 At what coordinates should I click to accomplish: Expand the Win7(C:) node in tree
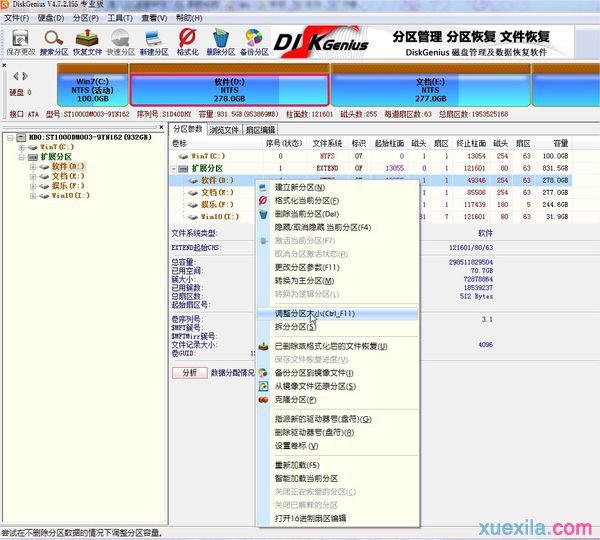[22, 147]
